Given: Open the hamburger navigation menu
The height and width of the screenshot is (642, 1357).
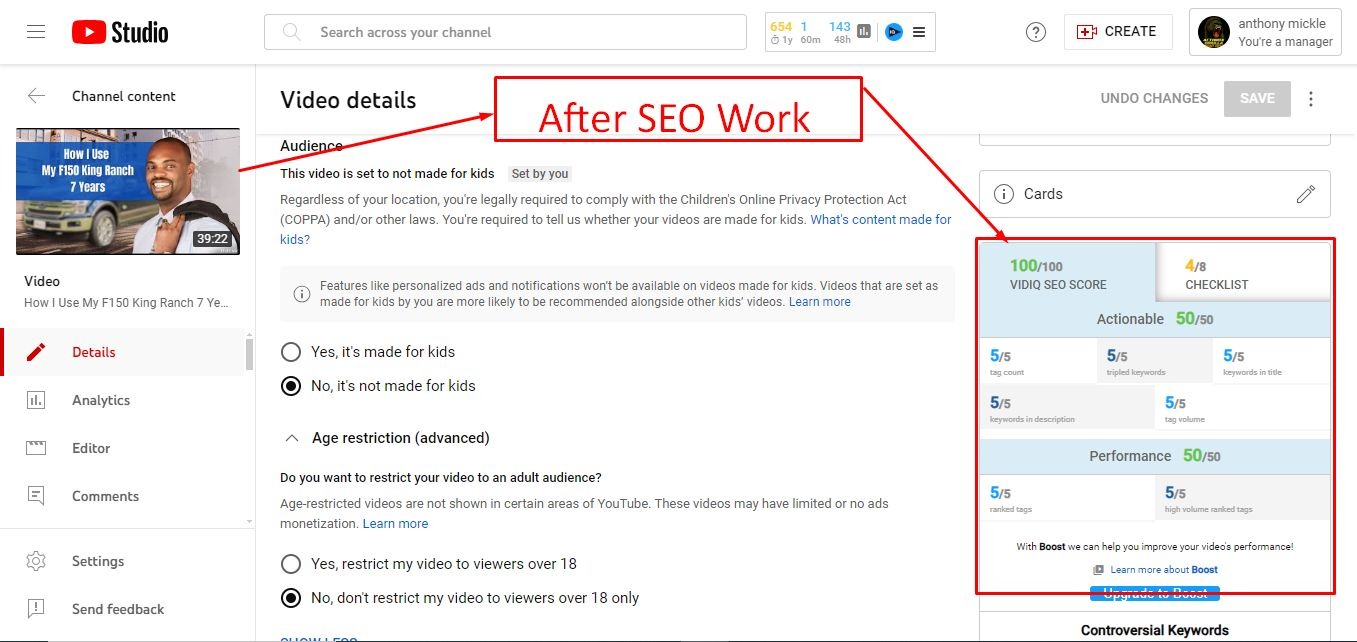Looking at the screenshot, I should (x=36, y=32).
